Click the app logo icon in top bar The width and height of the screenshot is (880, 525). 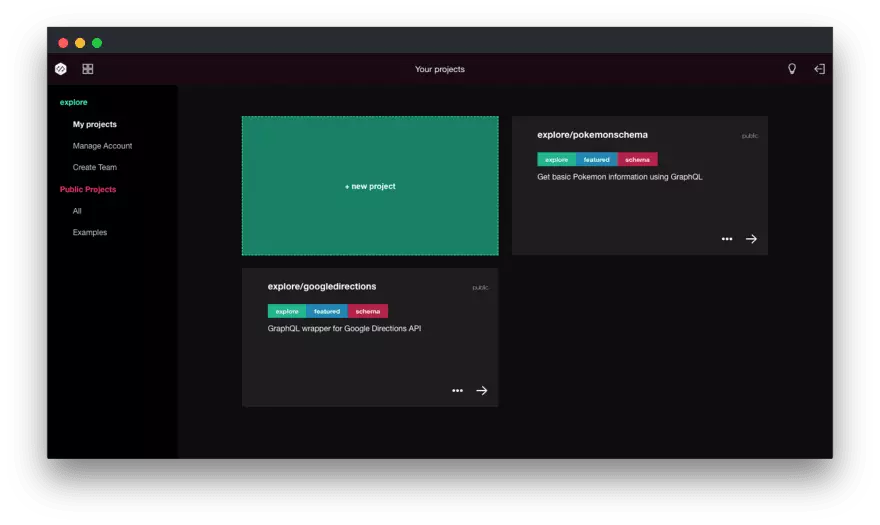(x=61, y=69)
